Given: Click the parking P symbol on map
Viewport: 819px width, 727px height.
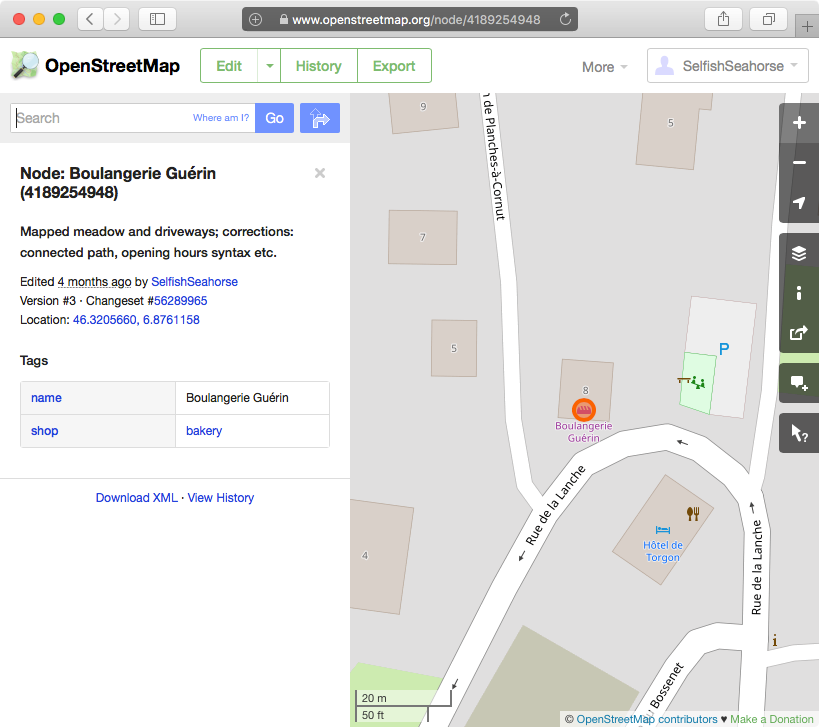Looking at the screenshot, I should tap(723, 349).
